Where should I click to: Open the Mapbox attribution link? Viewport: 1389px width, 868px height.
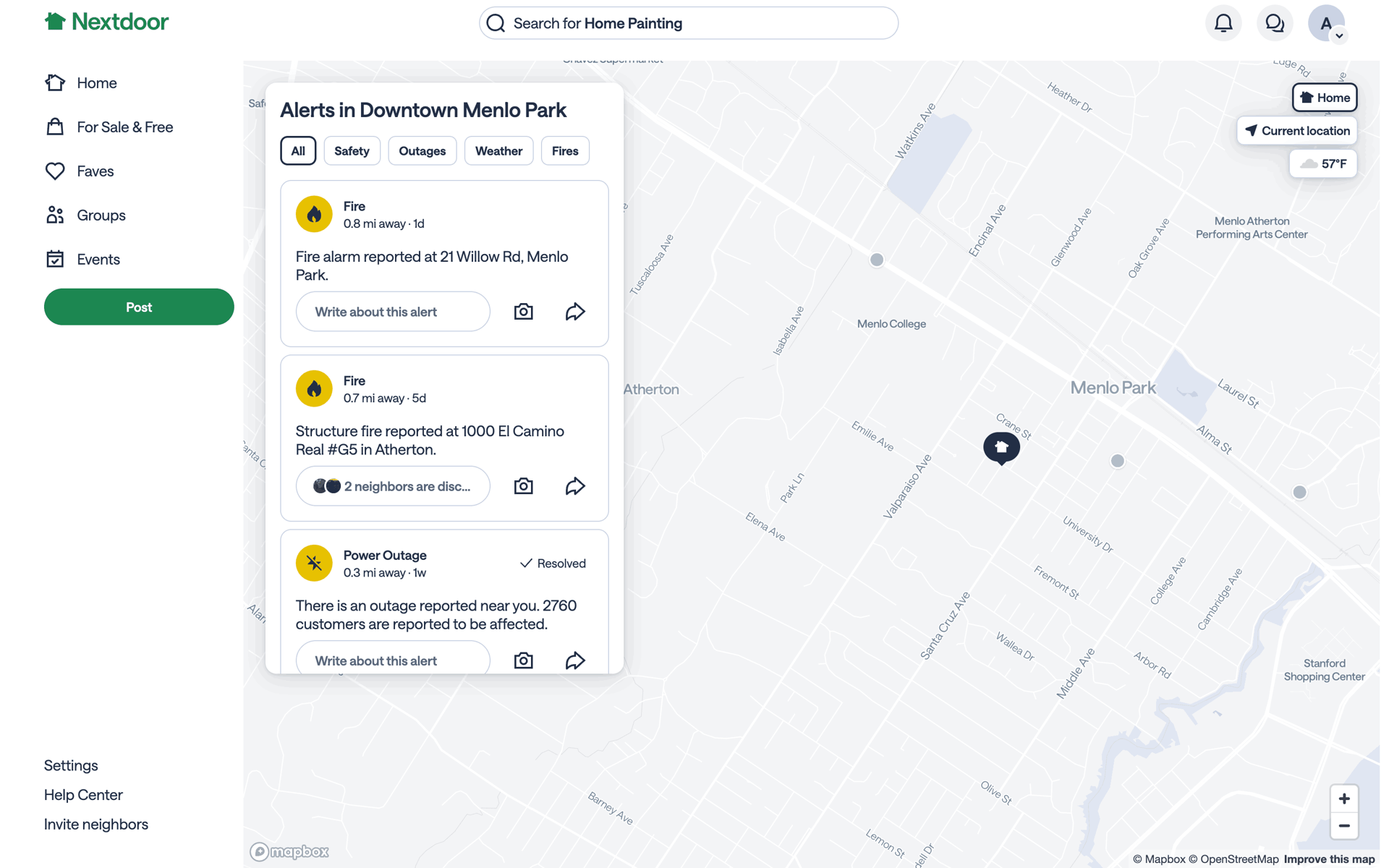[1159, 859]
